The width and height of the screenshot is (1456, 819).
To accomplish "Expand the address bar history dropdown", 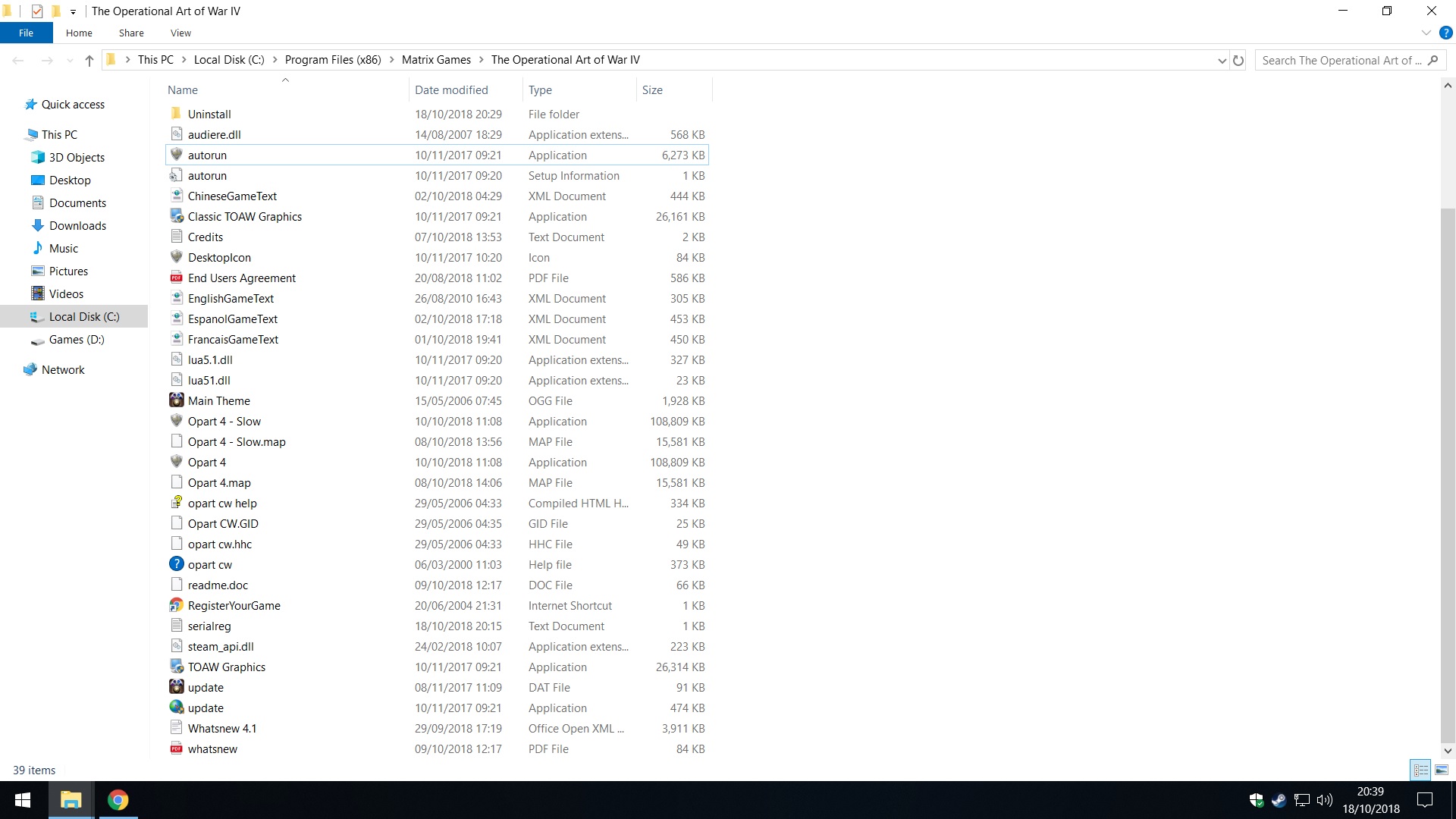I will (1222, 60).
